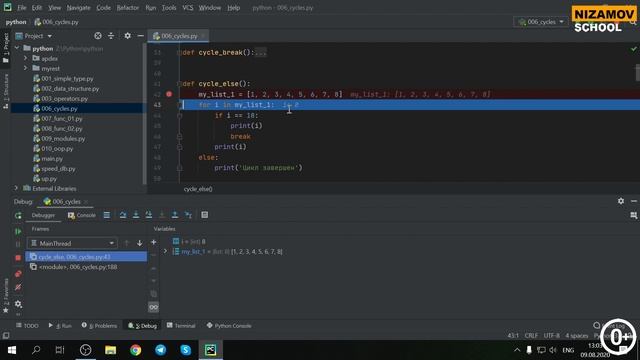640x360 pixels.
Task: Toggle show watches in variables view
Action: coord(153,307)
